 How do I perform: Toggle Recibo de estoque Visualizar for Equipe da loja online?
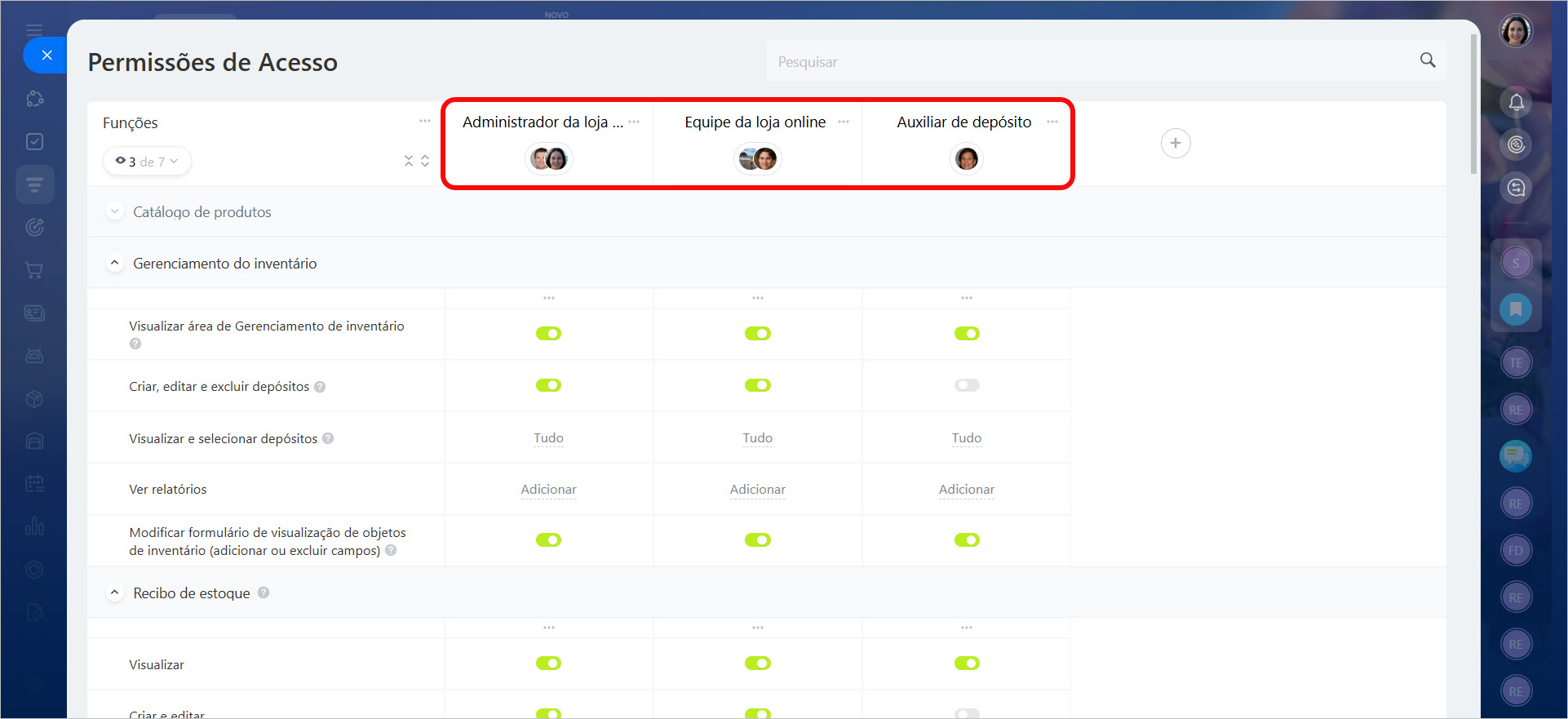click(758, 664)
